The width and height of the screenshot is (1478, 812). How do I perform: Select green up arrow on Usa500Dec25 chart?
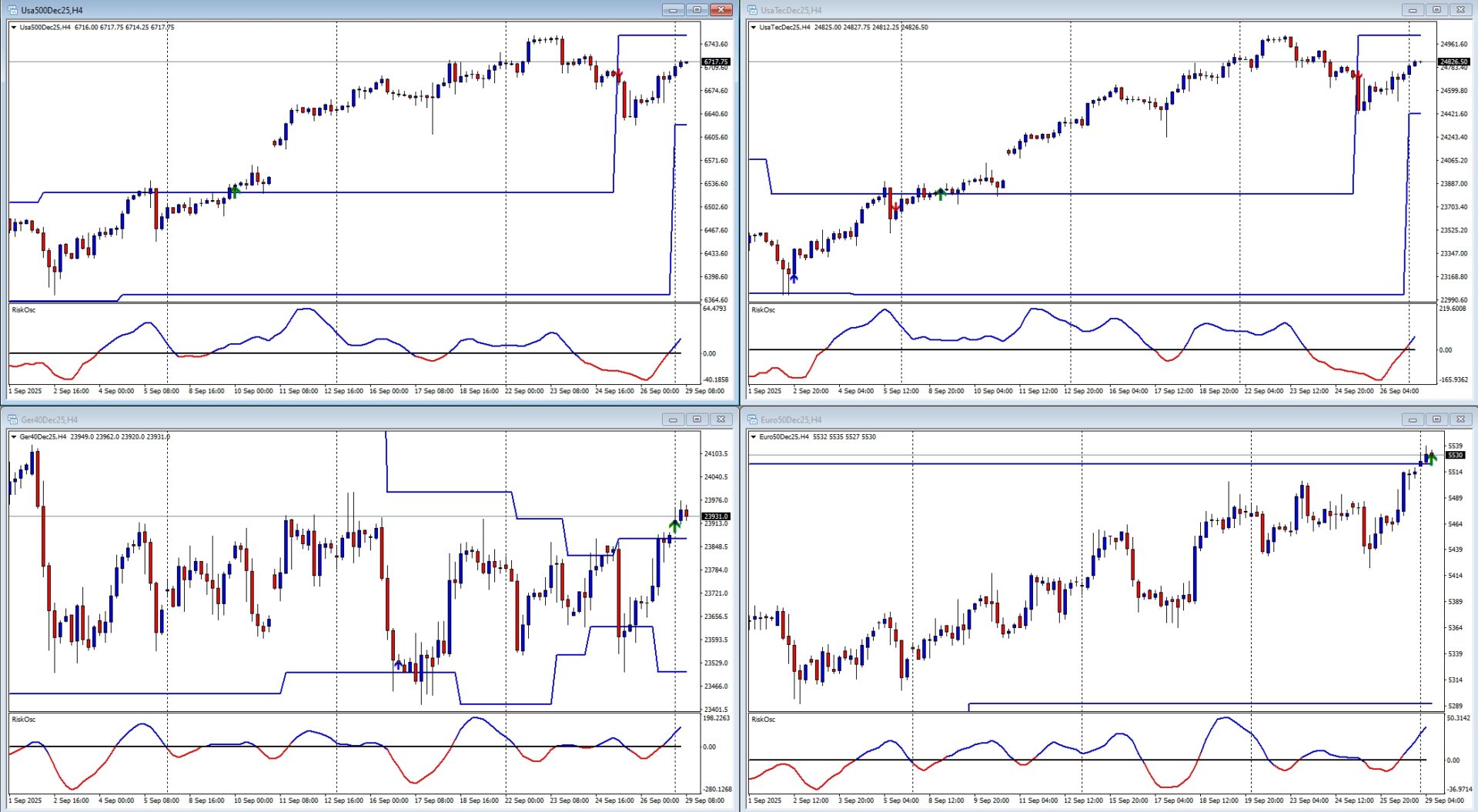[235, 191]
